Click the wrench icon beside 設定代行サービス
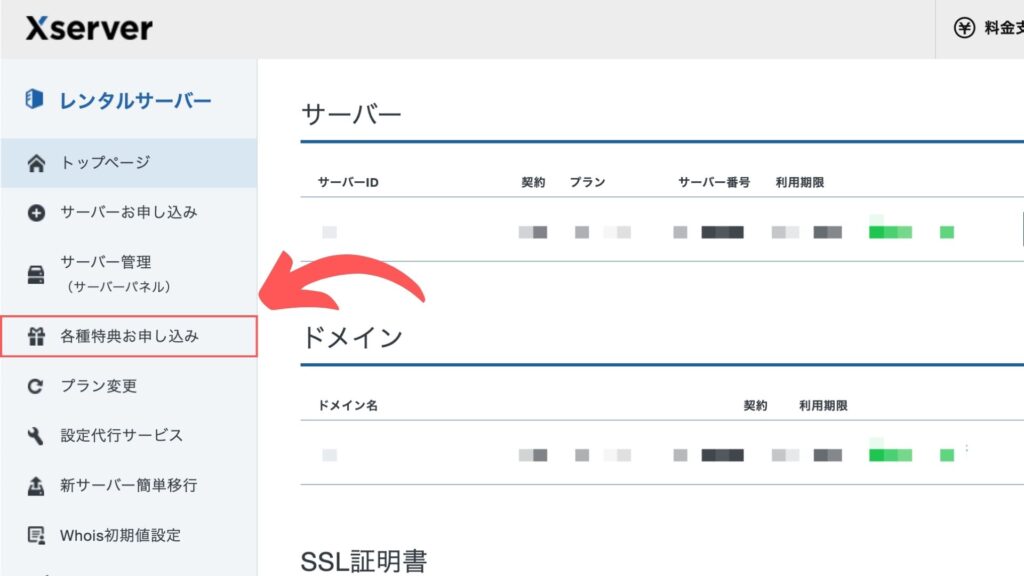1024x576 pixels. coord(35,436)
